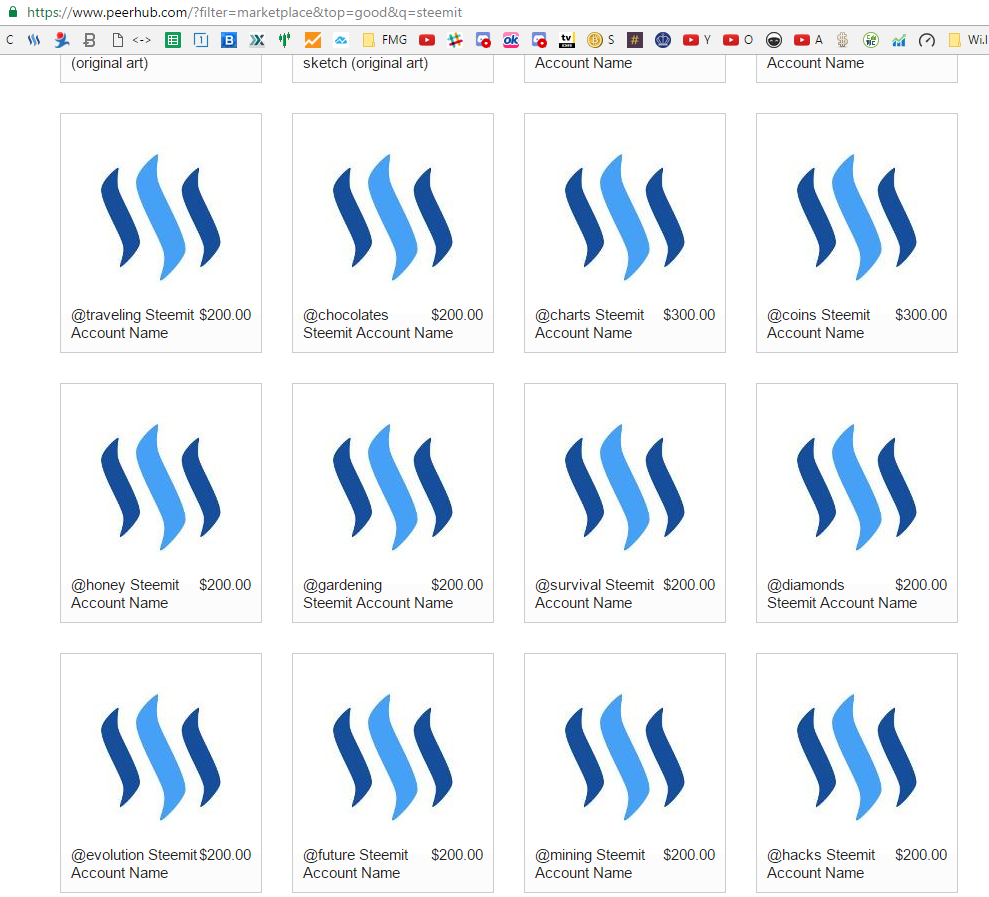Open the YouTube 'O' bookmark
The width and height of the screenshot is (989, 897).
coord(738,40)
